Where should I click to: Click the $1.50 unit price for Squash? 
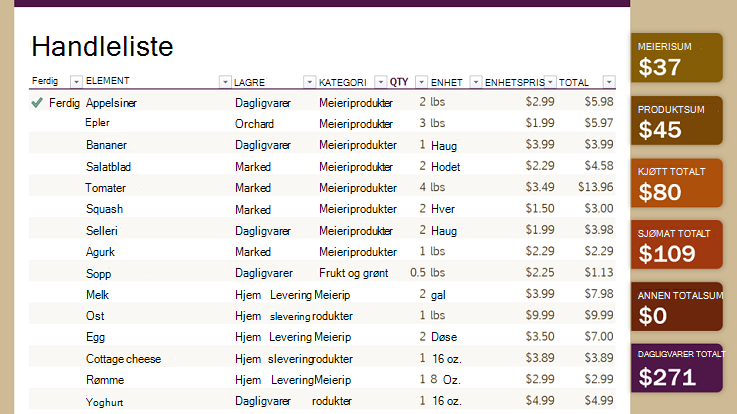(x=540, y=209)
